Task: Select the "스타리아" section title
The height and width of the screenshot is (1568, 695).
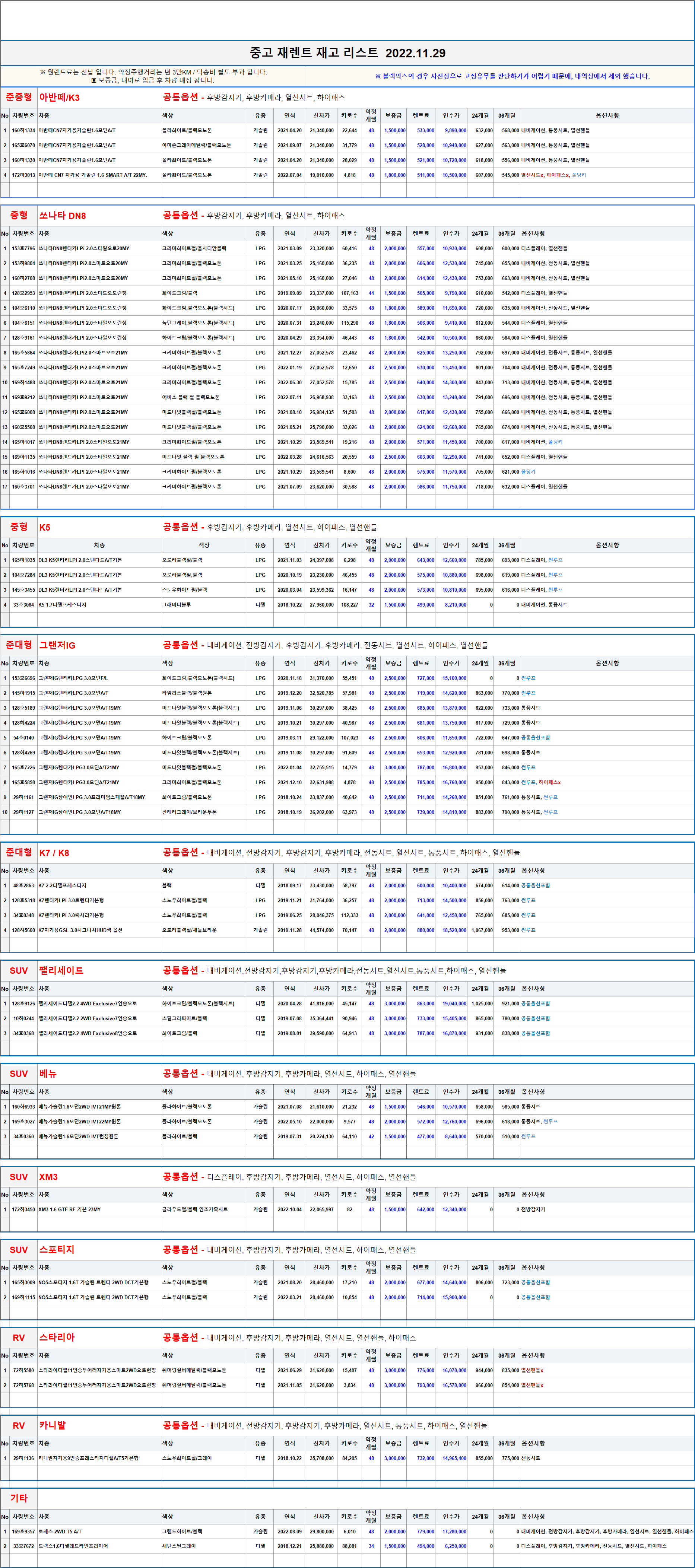Action: coord(57,1338)
